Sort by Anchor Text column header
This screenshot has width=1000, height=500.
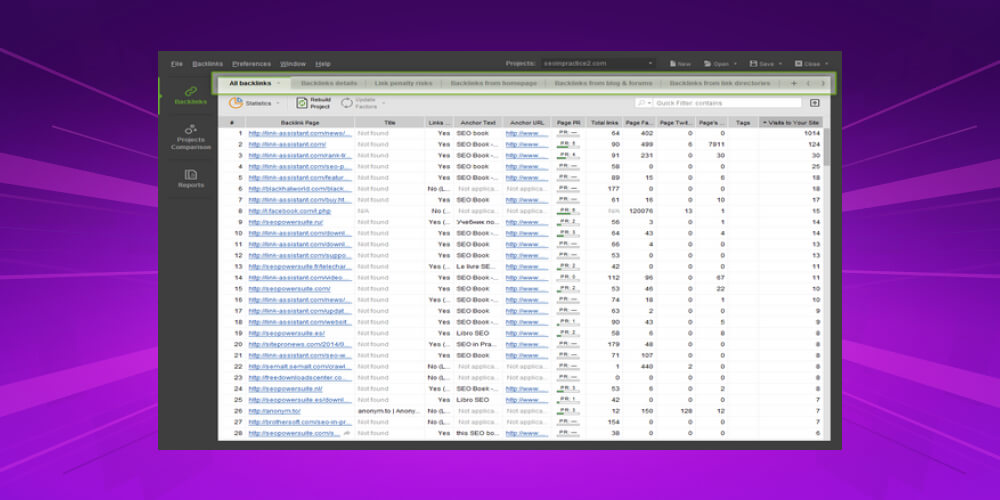point(478,122)
